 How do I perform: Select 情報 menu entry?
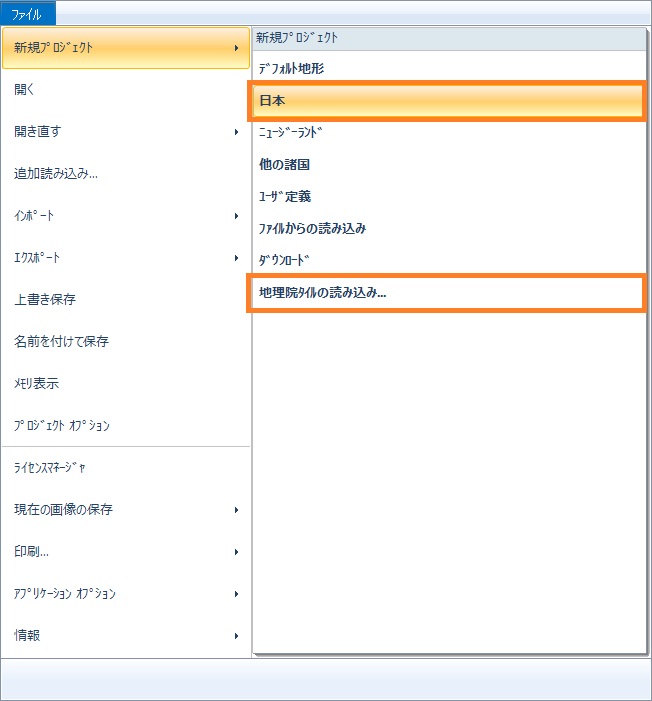coord(126,636)
